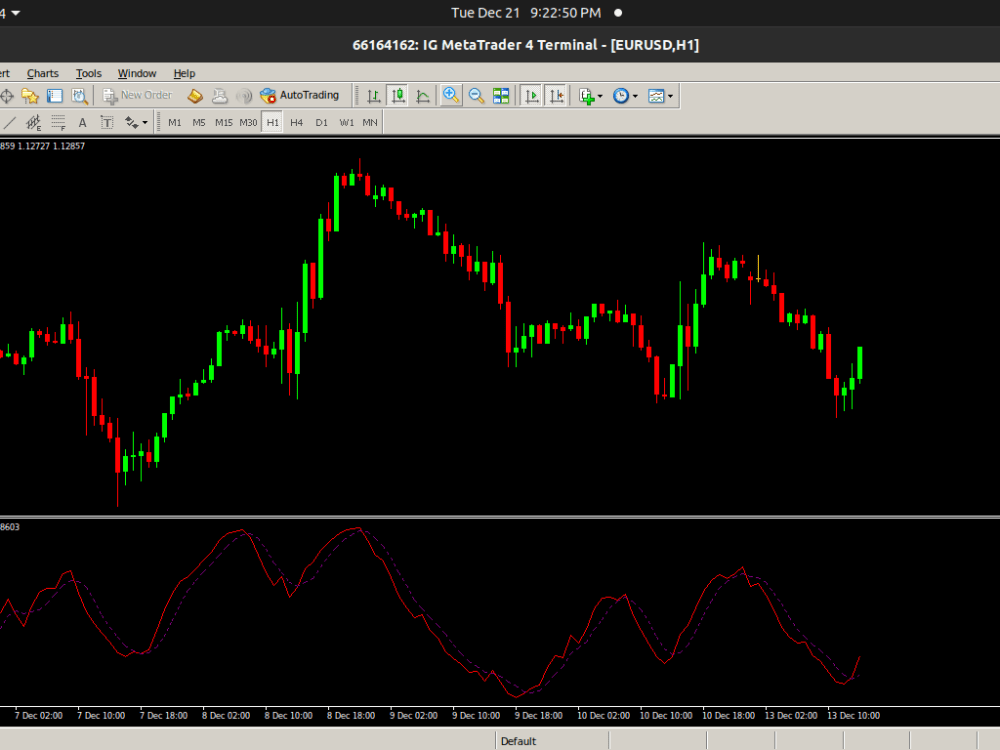Set timeframe to M15
Screen dimensions: 1000x750
pyautogui.click(x=224, y=122)
